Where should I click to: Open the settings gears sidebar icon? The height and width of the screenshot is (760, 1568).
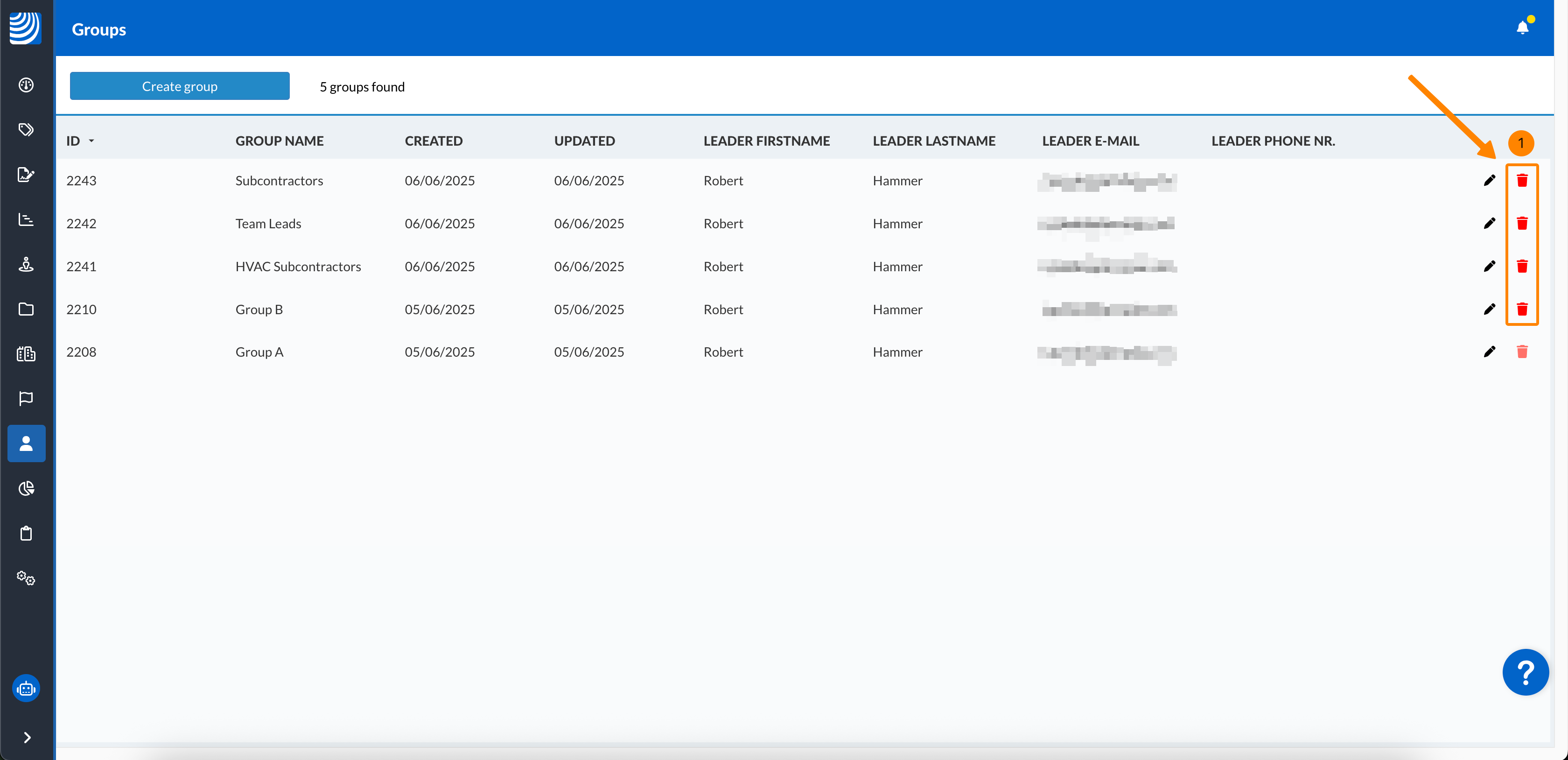(26, 578)
